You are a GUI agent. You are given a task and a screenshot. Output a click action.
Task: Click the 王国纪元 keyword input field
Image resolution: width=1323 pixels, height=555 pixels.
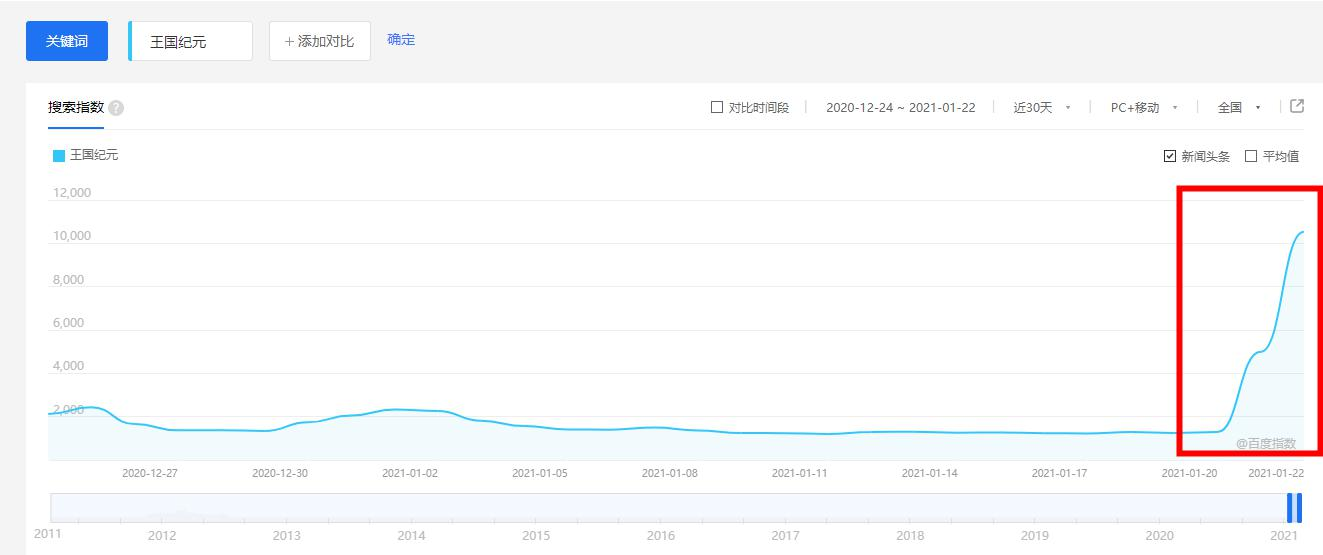pos(191,41)
